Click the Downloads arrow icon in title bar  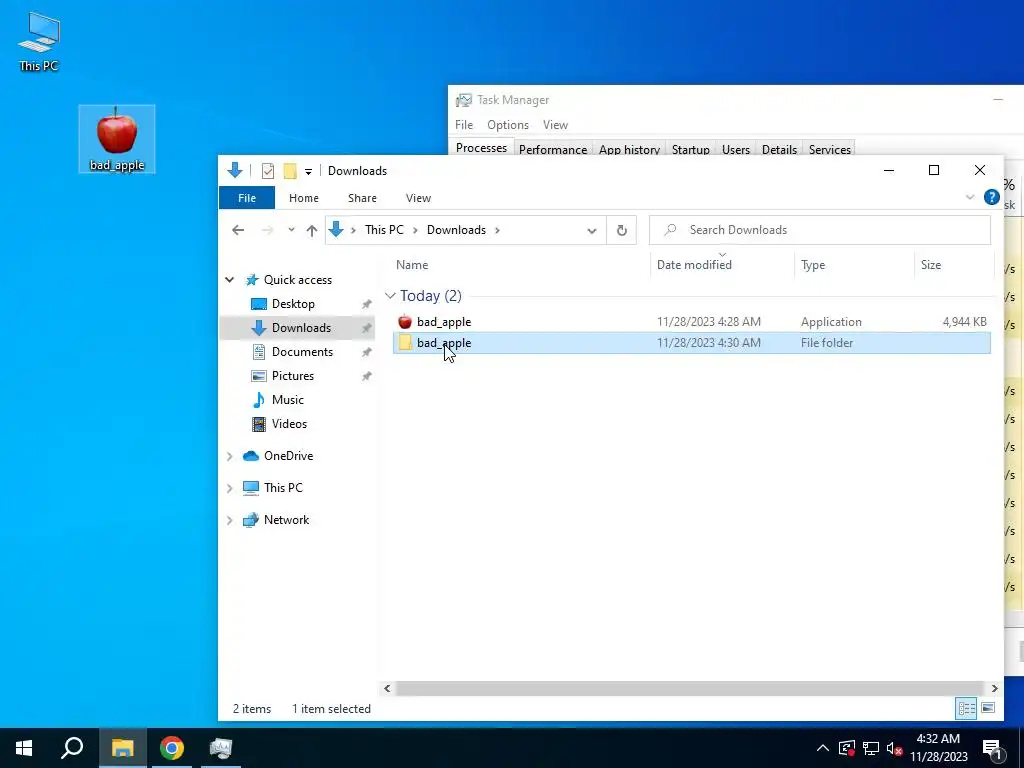[234, 170]
